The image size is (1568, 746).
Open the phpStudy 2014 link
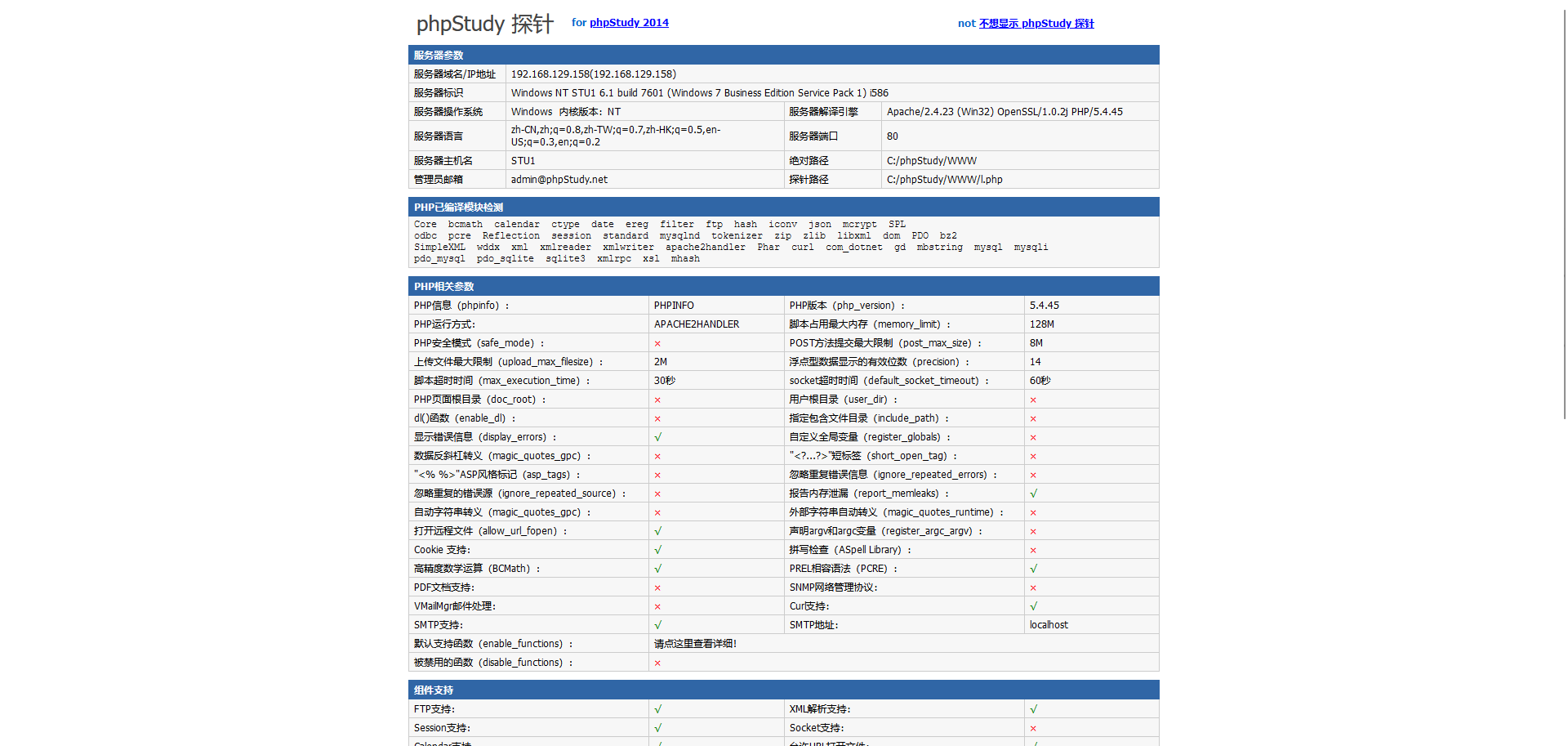pyautogui.click(x=629, y=23)
